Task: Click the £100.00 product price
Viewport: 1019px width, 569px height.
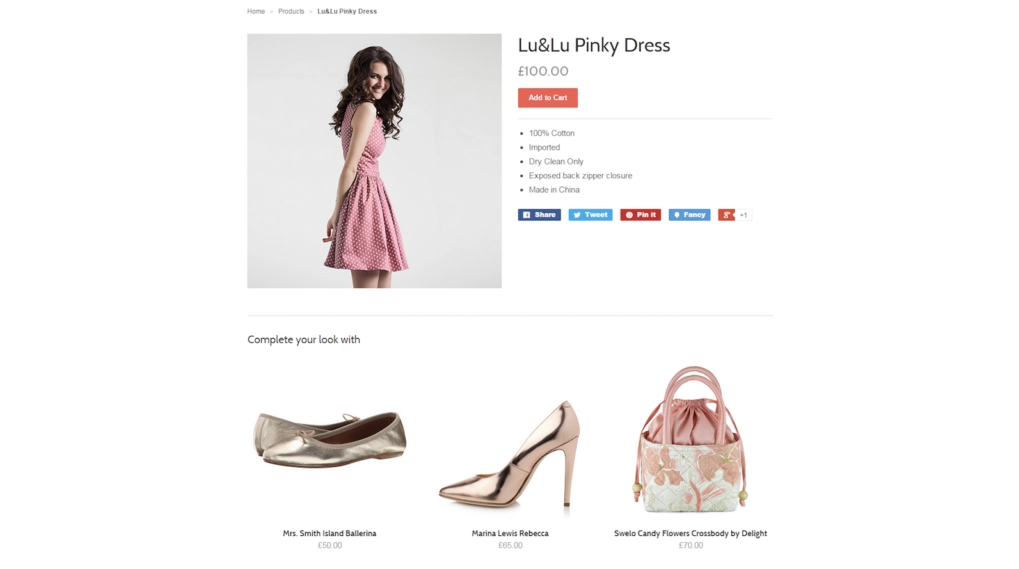Action: click(543, 71)
